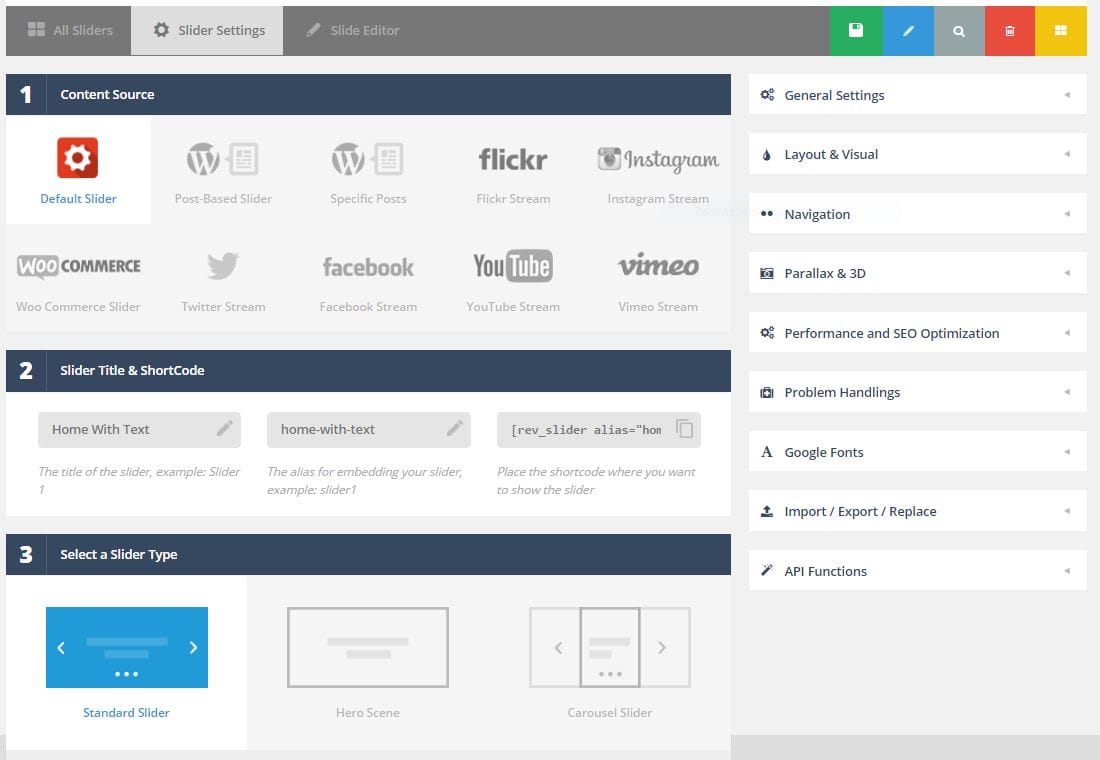Click the Parallax & 3D camera icon
Image resolution: width=1100 pixels, height=760 pixels.
767,273
